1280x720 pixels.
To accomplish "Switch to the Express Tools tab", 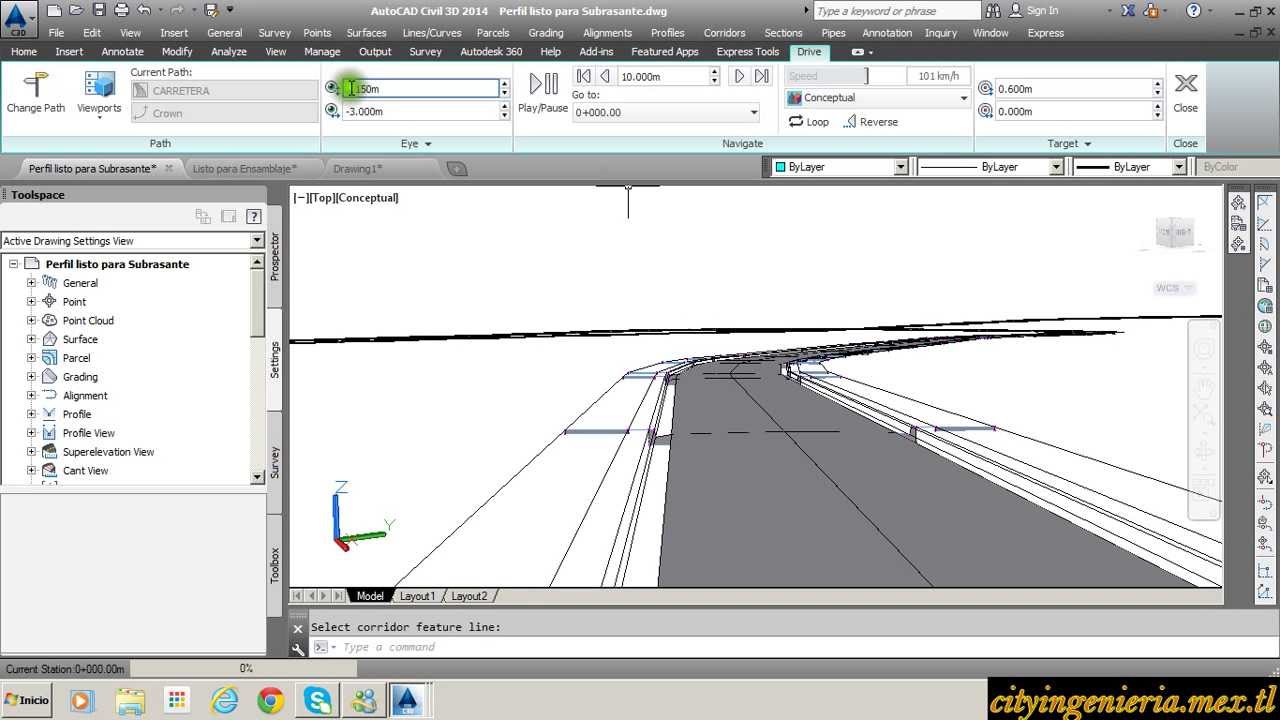I will [x=748, y=52].
